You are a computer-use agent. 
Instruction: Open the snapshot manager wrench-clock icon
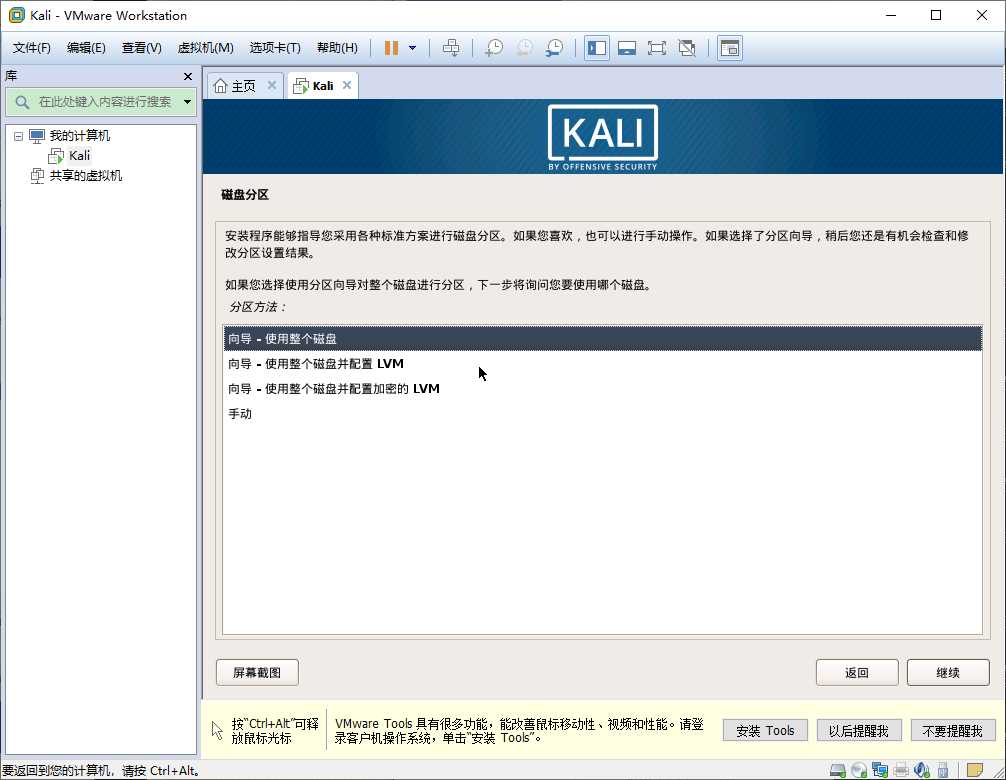click(554, 48)
